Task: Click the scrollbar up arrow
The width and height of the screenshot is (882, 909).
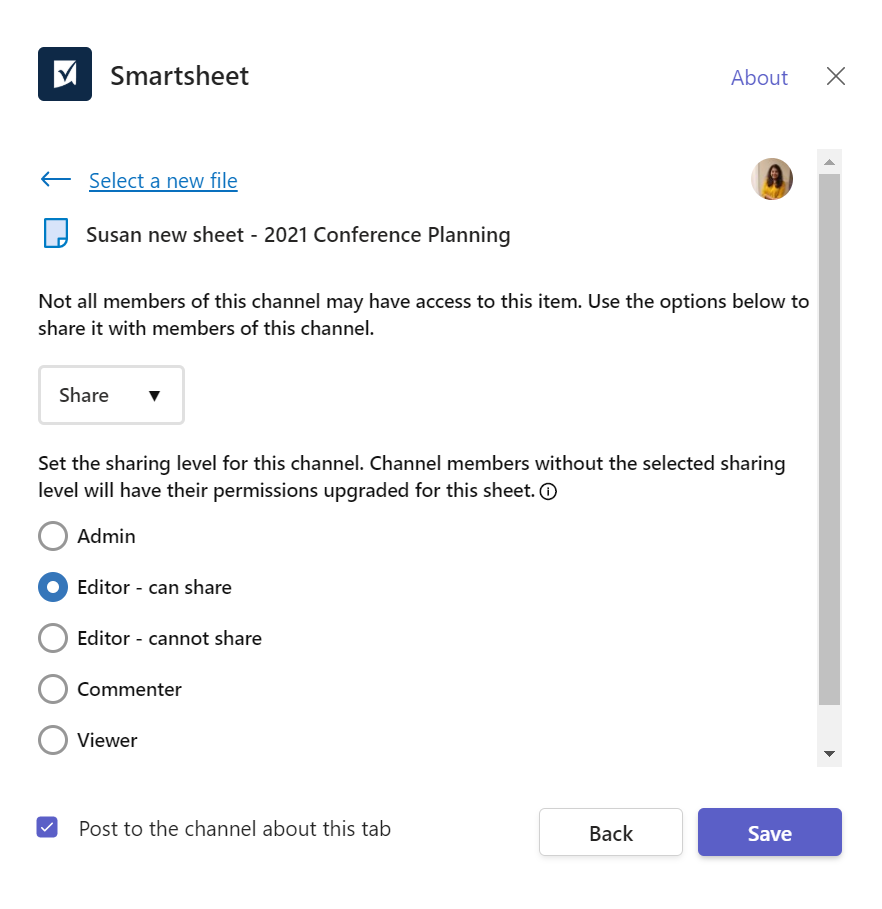Action: (828, 162)
